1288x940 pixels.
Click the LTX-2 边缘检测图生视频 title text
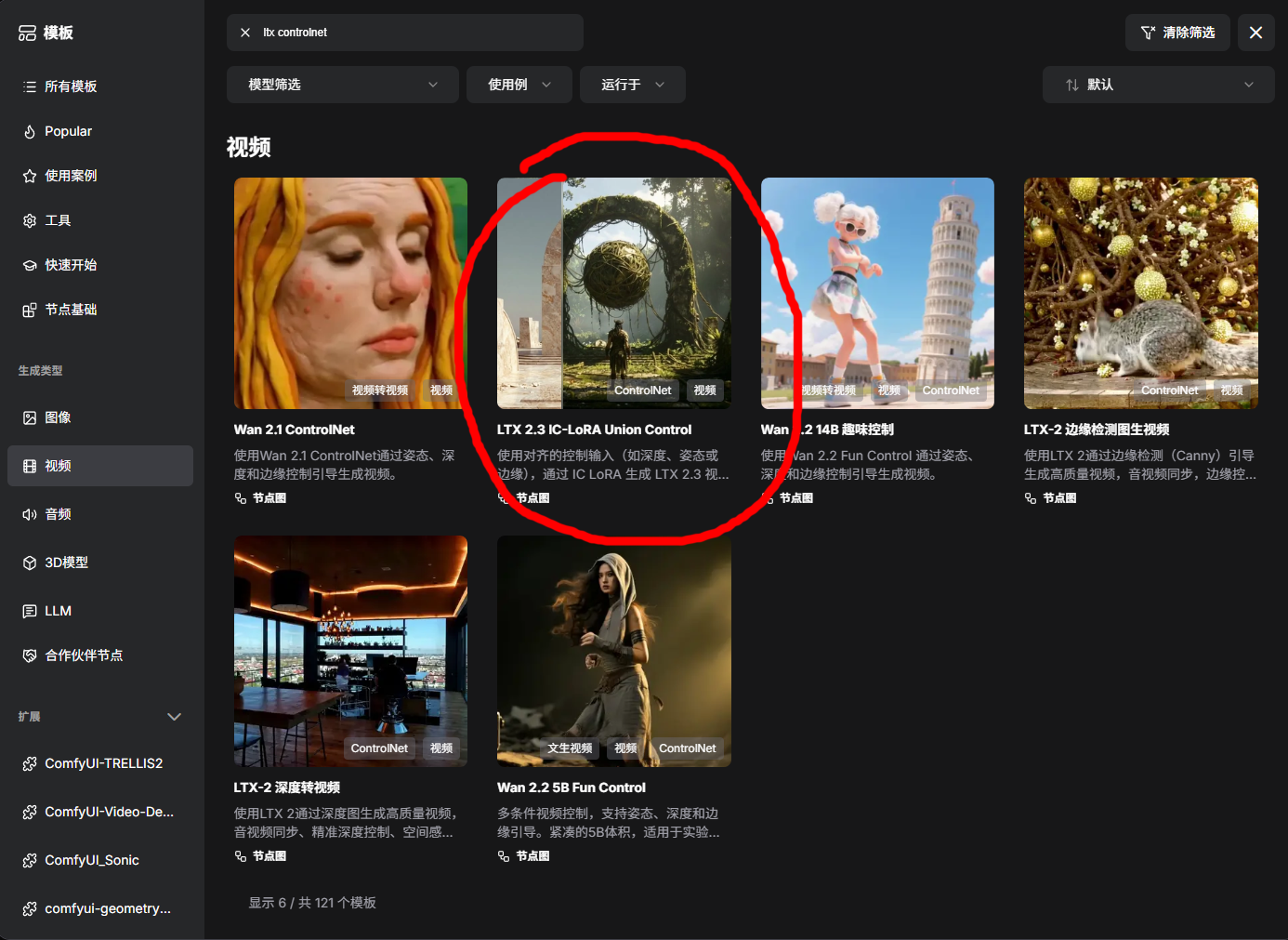click(x=1097, y=430)
